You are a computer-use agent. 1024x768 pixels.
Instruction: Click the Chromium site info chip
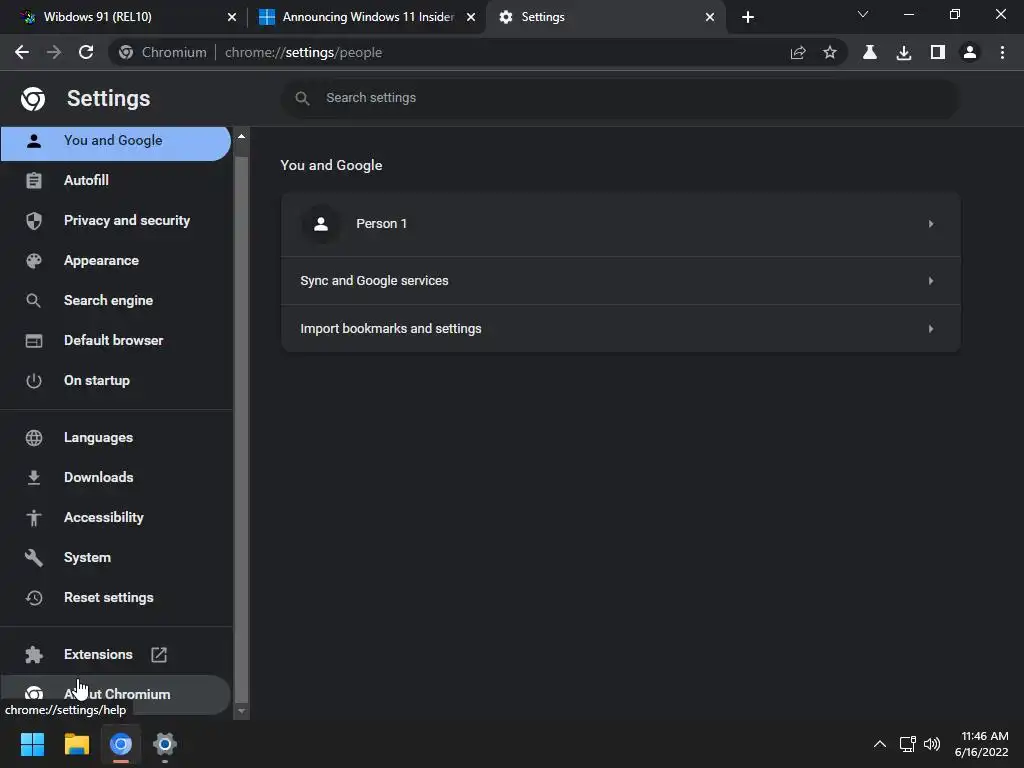163,52
